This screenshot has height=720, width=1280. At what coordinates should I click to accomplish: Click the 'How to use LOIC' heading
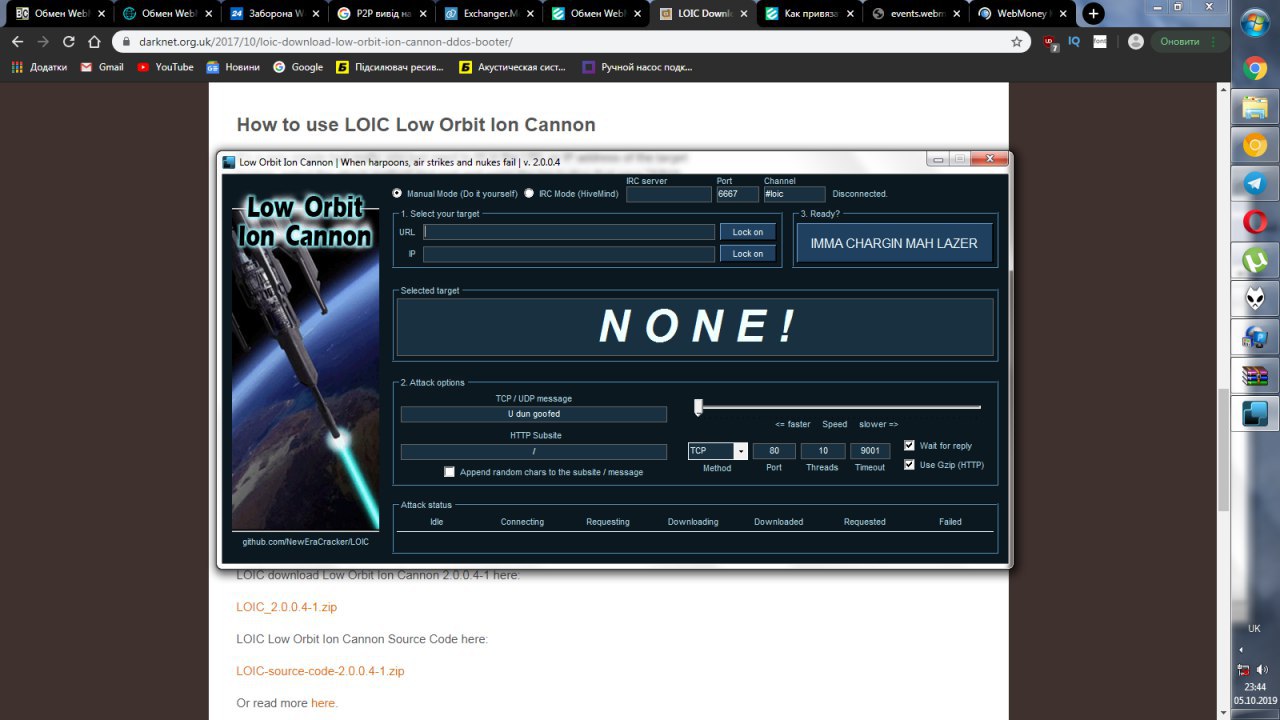pyautogui.click(x=416, y=125)
